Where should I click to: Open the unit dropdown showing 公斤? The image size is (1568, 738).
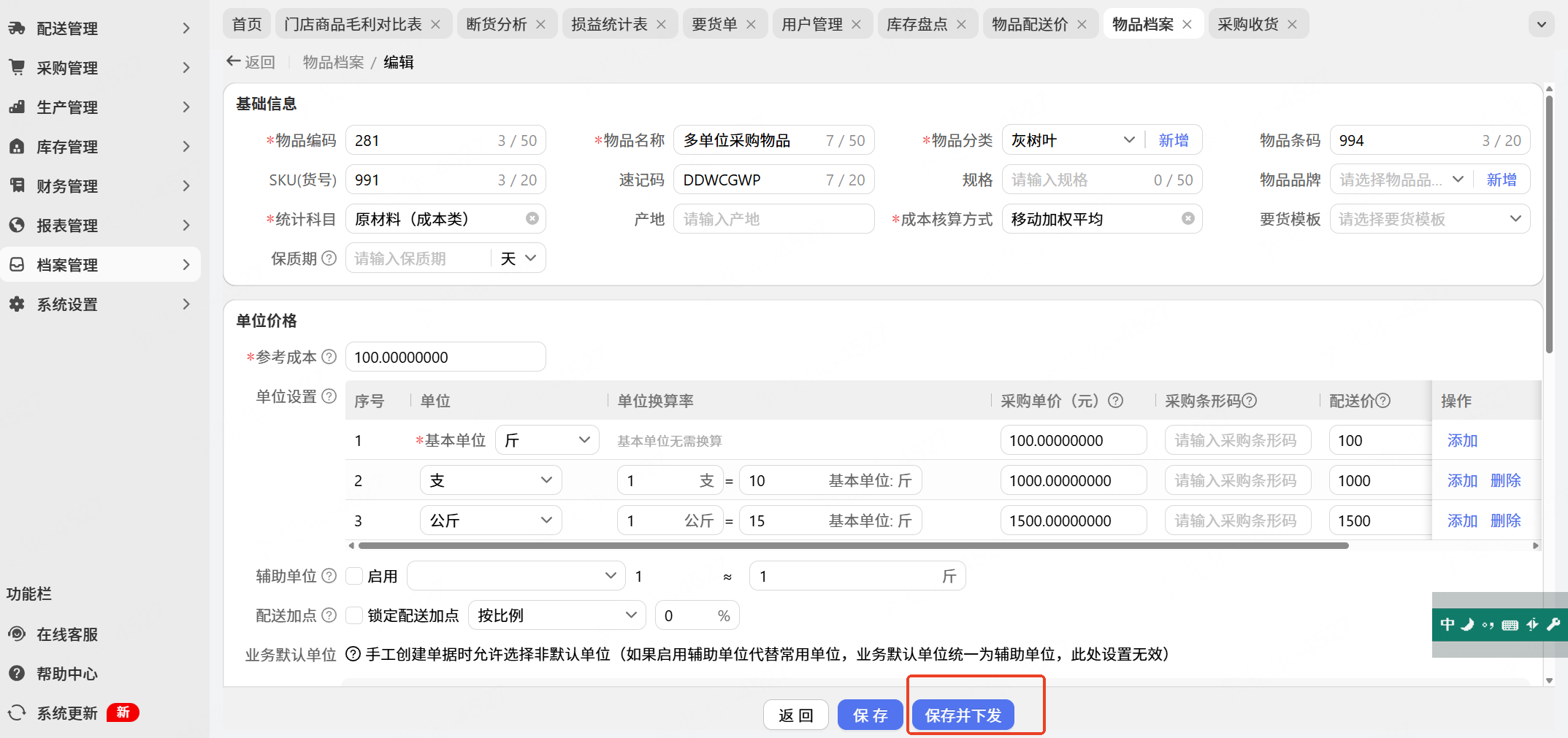[x=491, y=520]
